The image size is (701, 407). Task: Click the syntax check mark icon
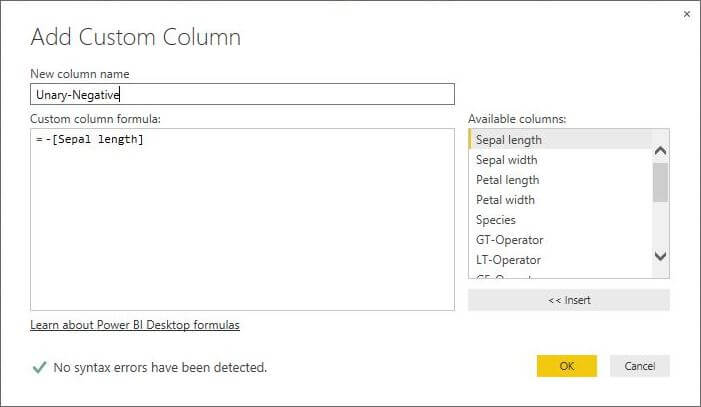coord(39,367)
